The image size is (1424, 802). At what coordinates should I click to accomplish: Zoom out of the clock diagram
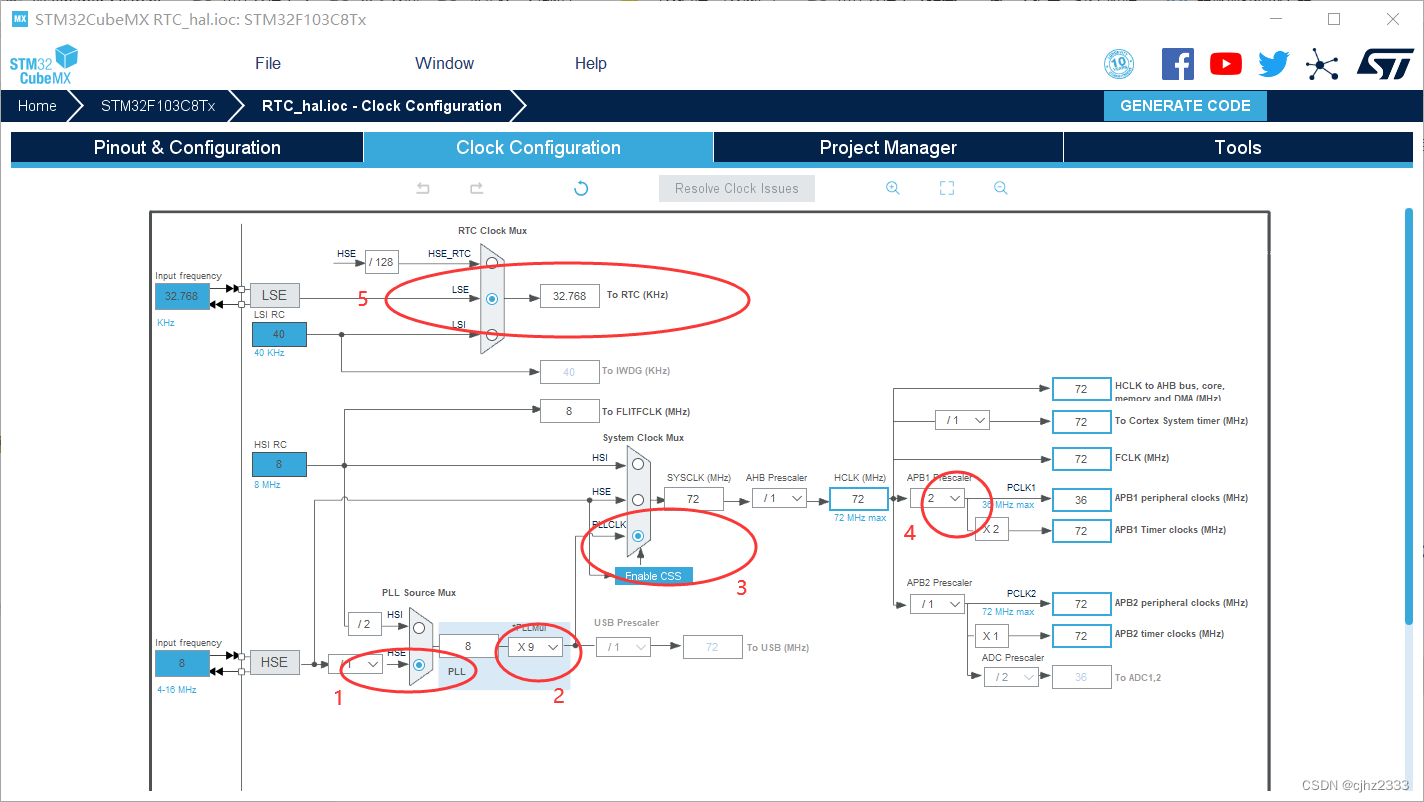coord(1000,188)
